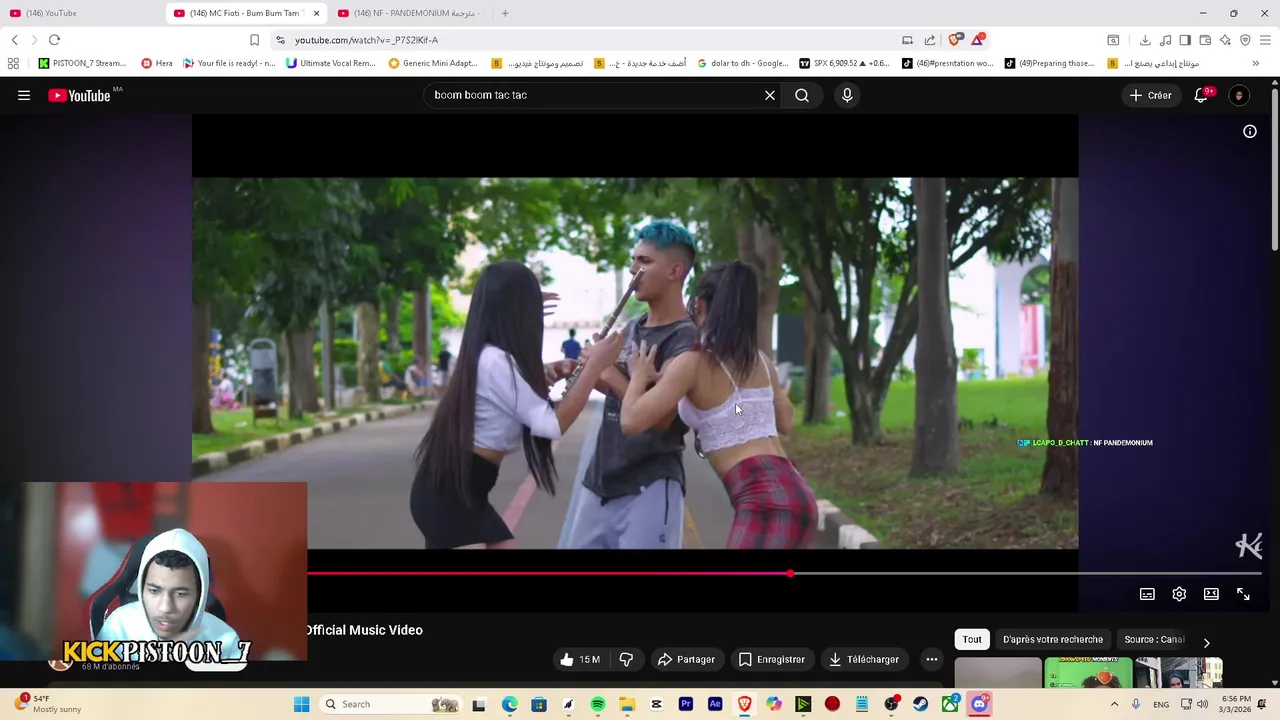Open Spotify from the taskbar
Screen dimensions: 1280x720
[x=598, y=704]
